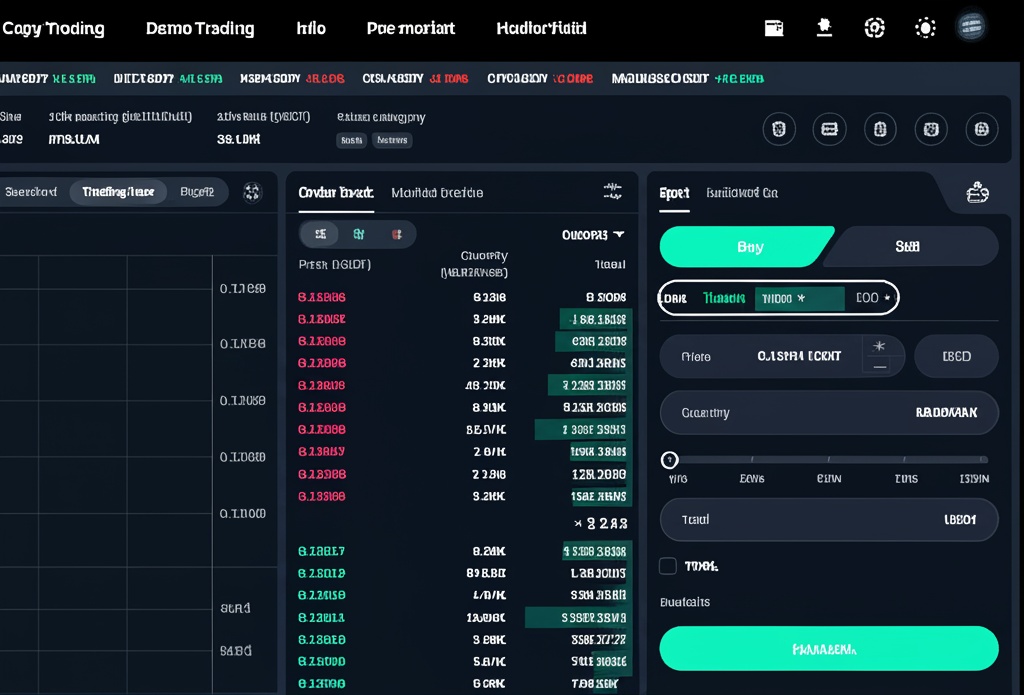Click into the Quantity input field
The height and width of the screenshot is (695, 1024).
point(829,413)
